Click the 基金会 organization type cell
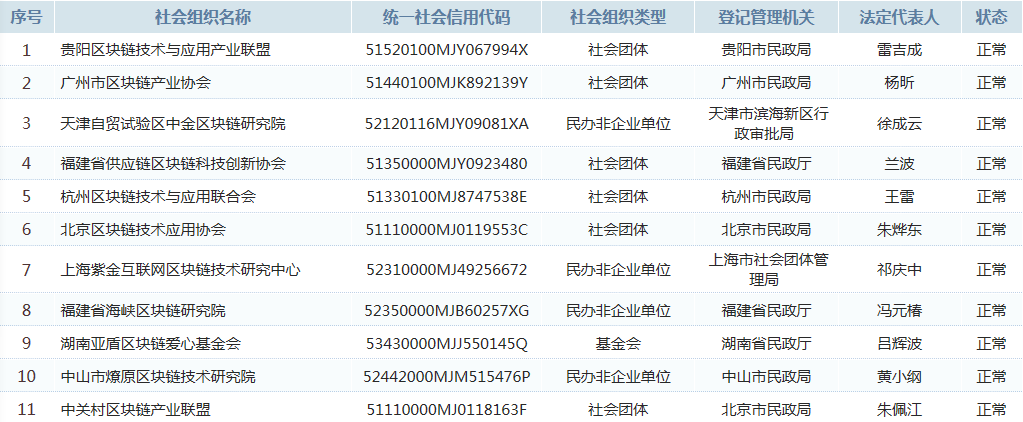The height and width of the screenshot is (422, 1023). (x=618, y=343)
